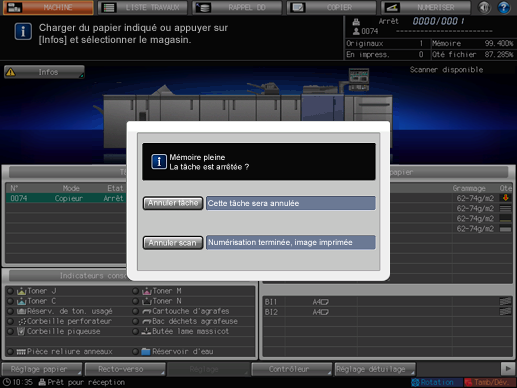The width and height of the screenshot is (517, 388).
Task: Click the LISTE TRAVAUX list icon
Action: [x=109, y=7]
